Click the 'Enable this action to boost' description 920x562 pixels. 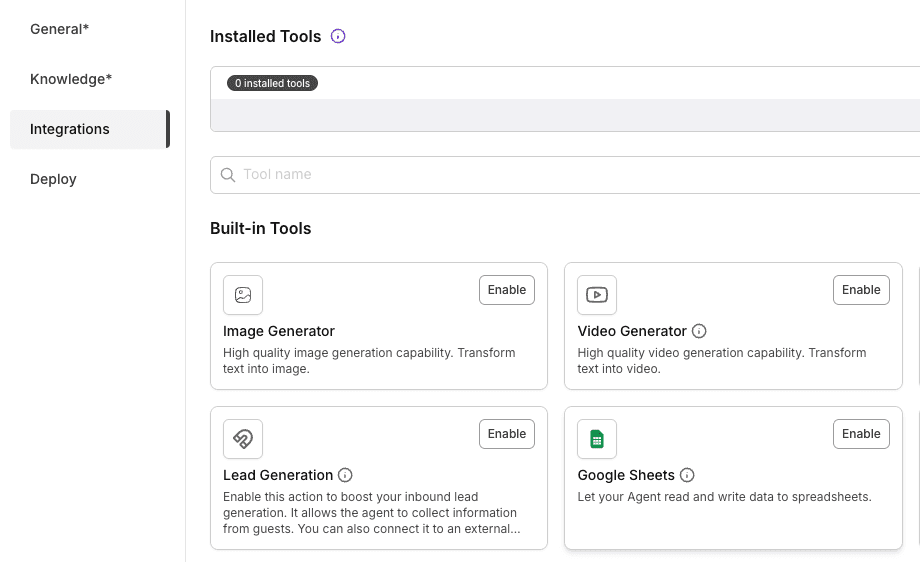coord(371,513)
